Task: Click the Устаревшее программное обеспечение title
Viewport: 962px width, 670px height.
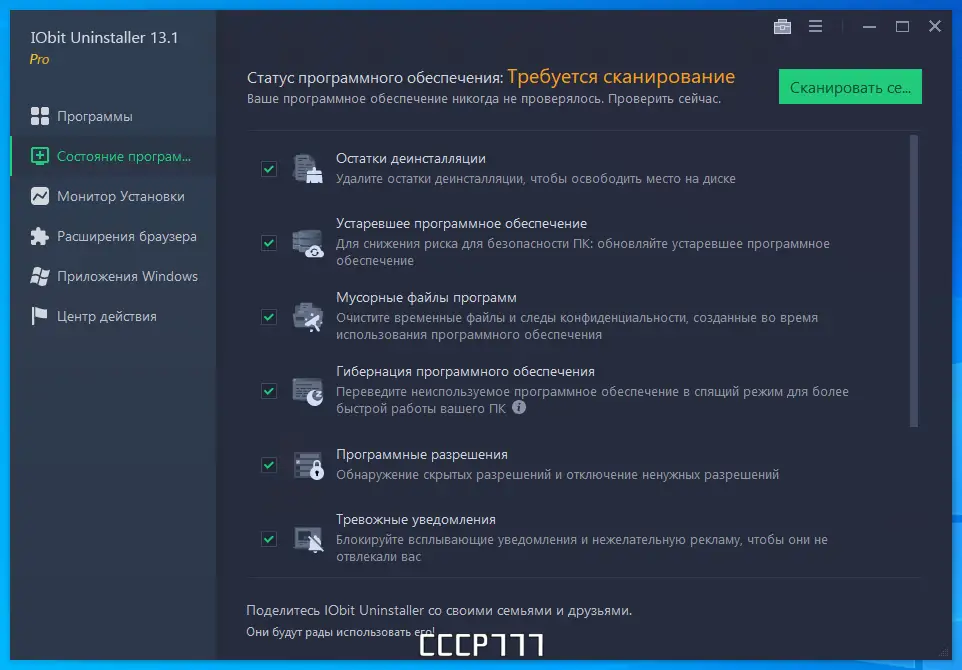Action: click(461, 223)
